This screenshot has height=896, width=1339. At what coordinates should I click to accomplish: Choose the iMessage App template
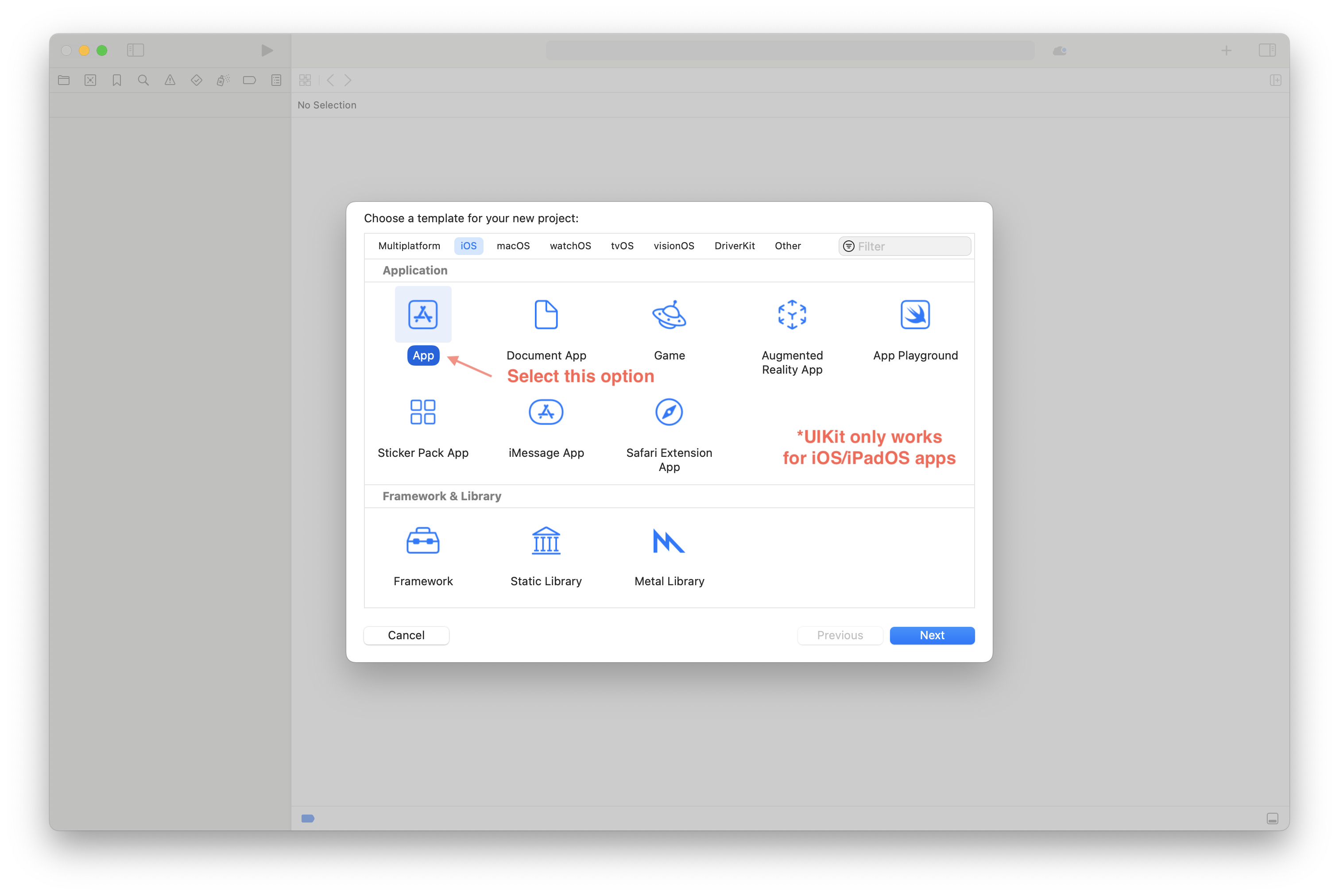(x=546, y=412)
